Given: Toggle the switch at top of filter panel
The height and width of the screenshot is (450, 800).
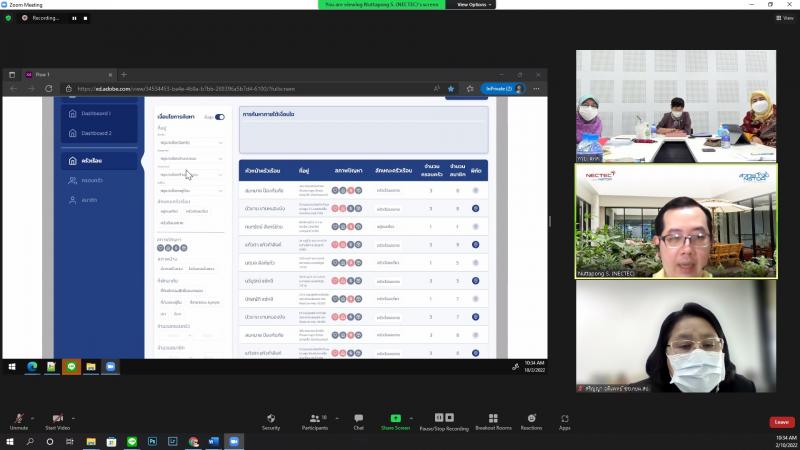Looking at the screenshot, I should (219, 117).
